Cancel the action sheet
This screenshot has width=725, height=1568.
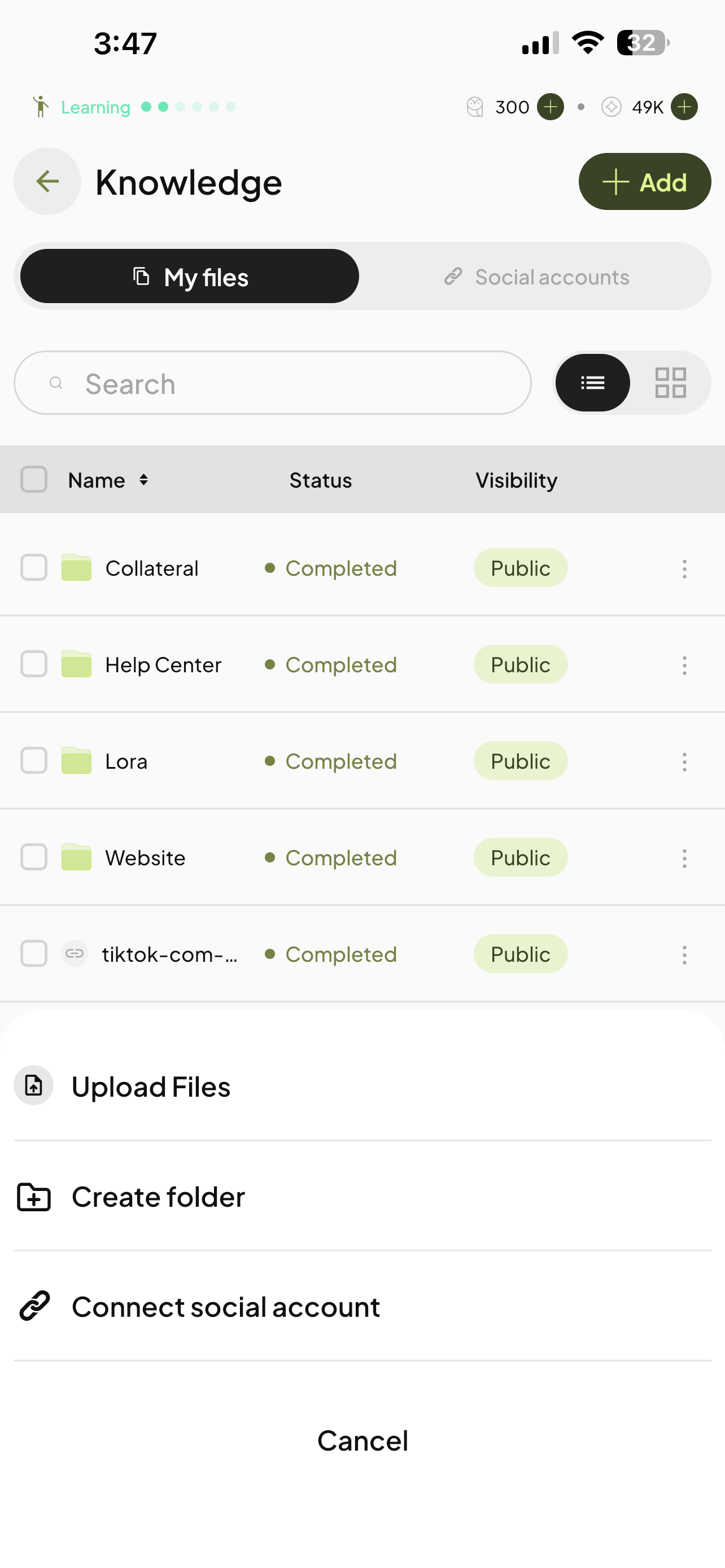[363, 1441]
